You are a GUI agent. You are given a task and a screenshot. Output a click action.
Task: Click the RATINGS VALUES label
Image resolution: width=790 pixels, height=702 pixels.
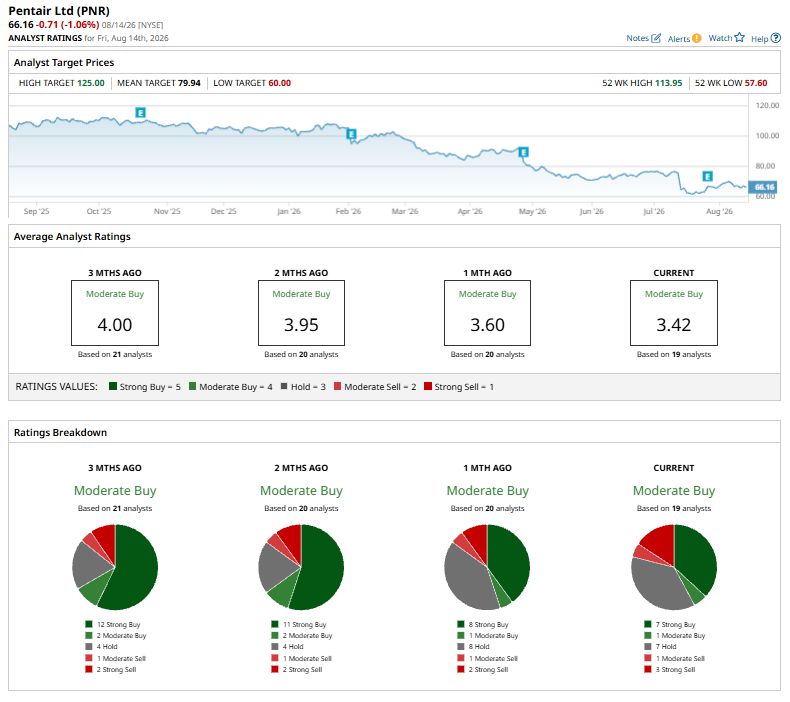click(x=56, y=387)
